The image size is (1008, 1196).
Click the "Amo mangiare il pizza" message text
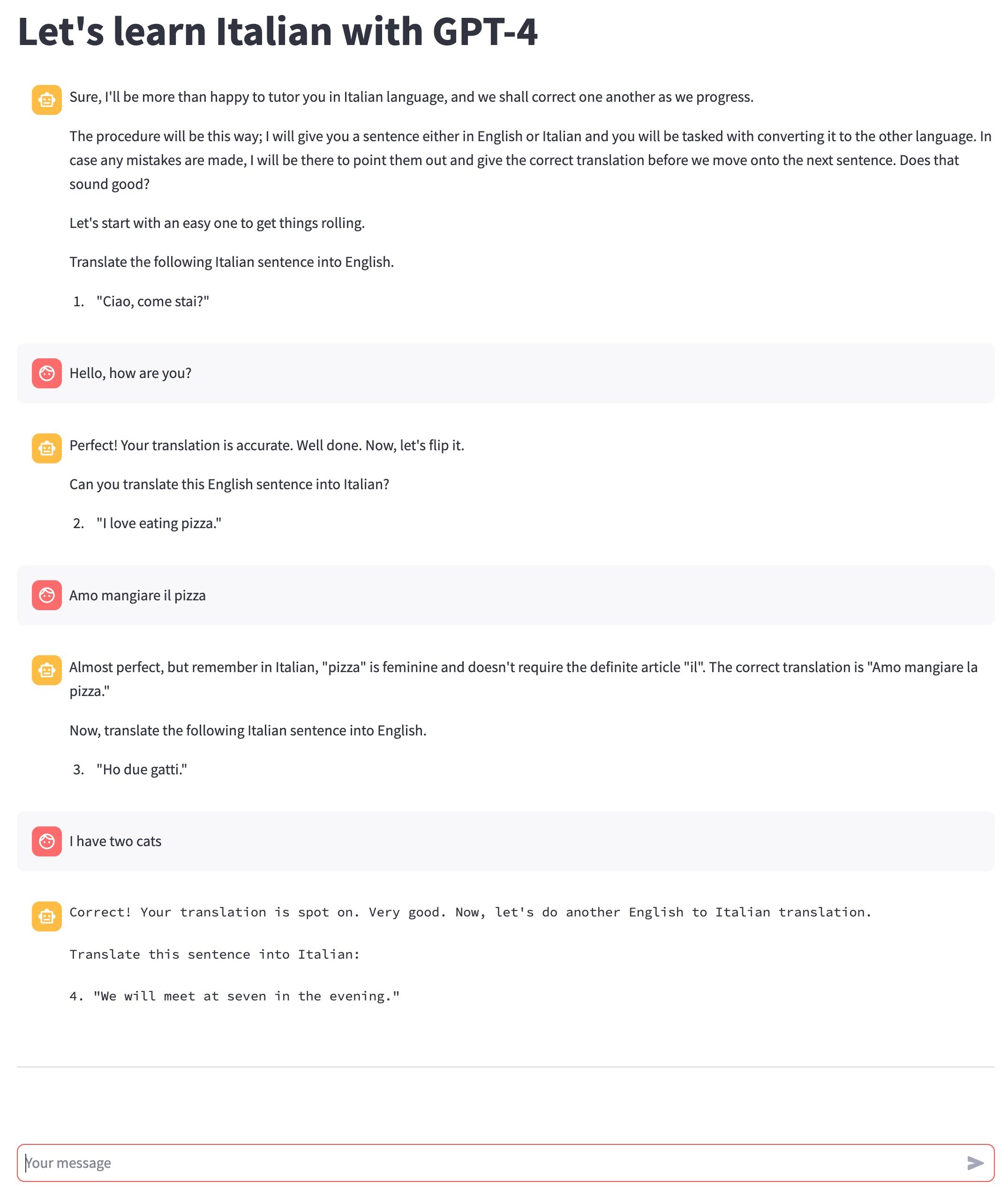(137, 595)
